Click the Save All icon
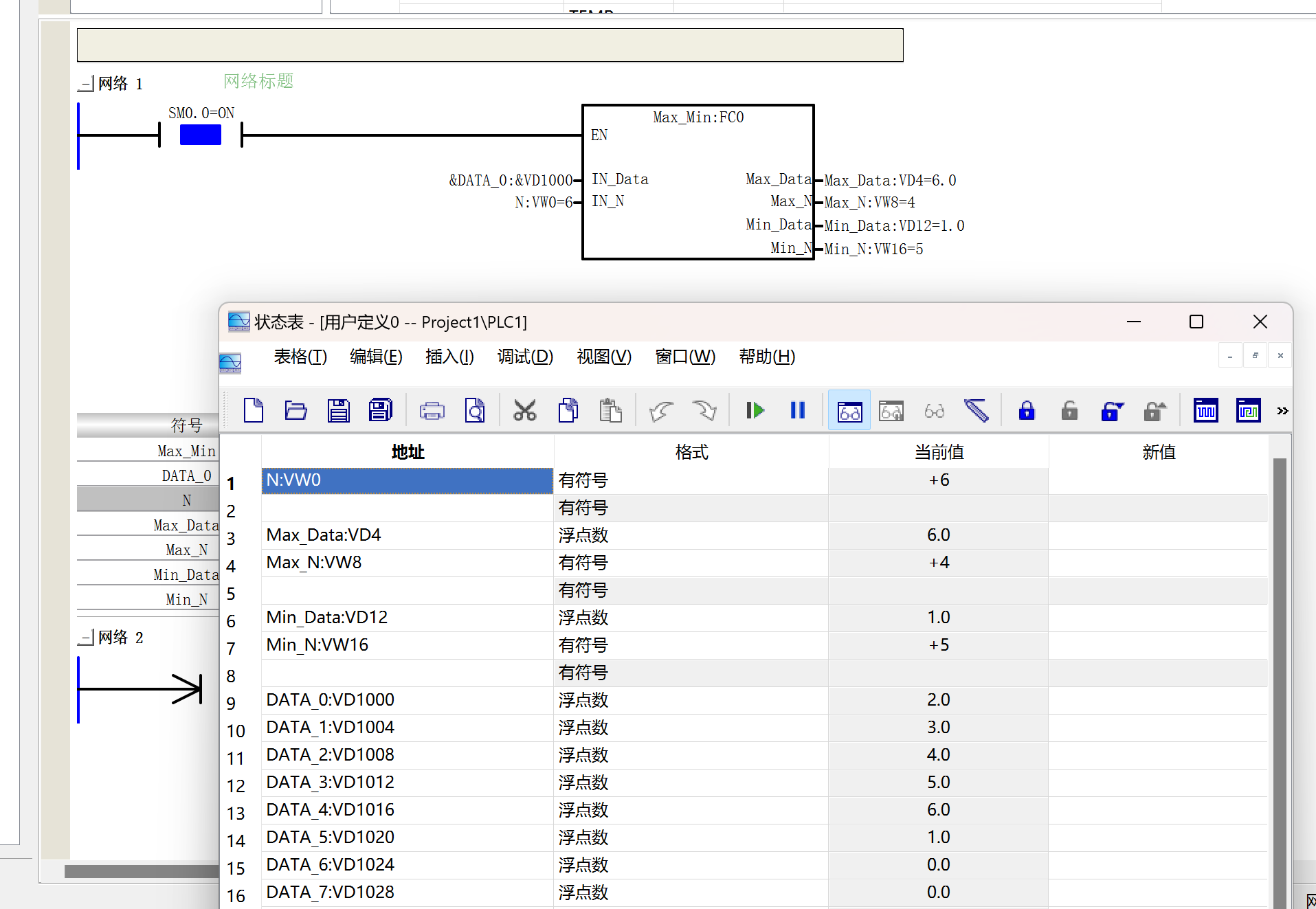This screenshot has width=1316, height=909. [380, 411]
